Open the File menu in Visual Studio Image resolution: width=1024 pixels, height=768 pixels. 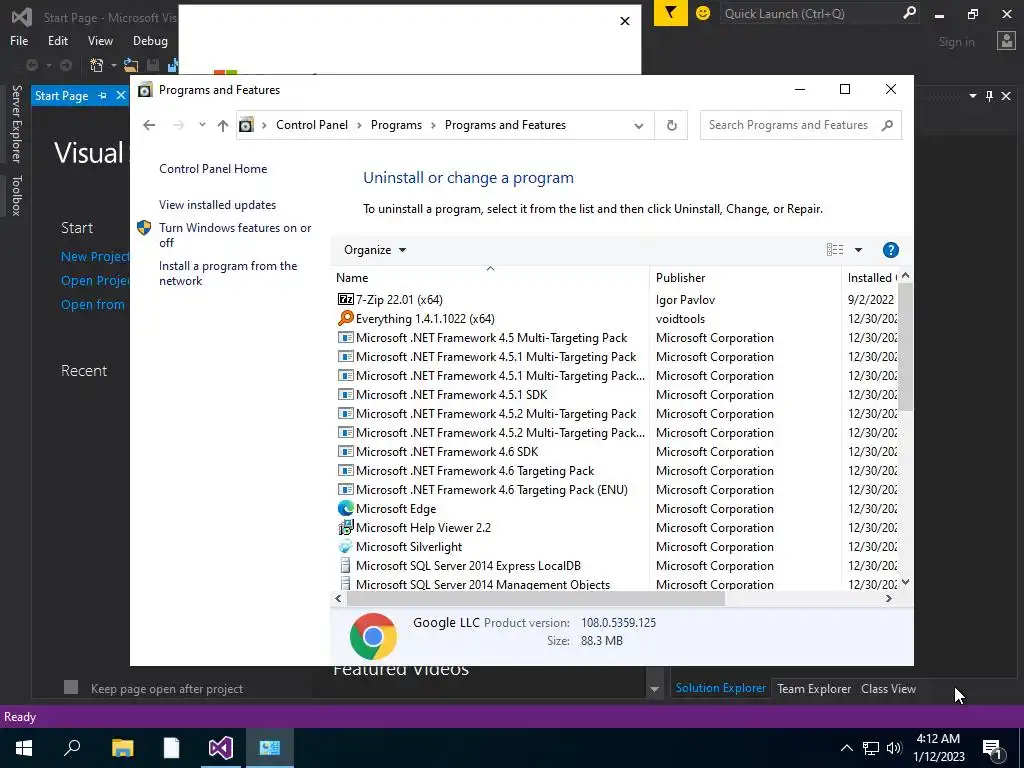click(19, 40)
